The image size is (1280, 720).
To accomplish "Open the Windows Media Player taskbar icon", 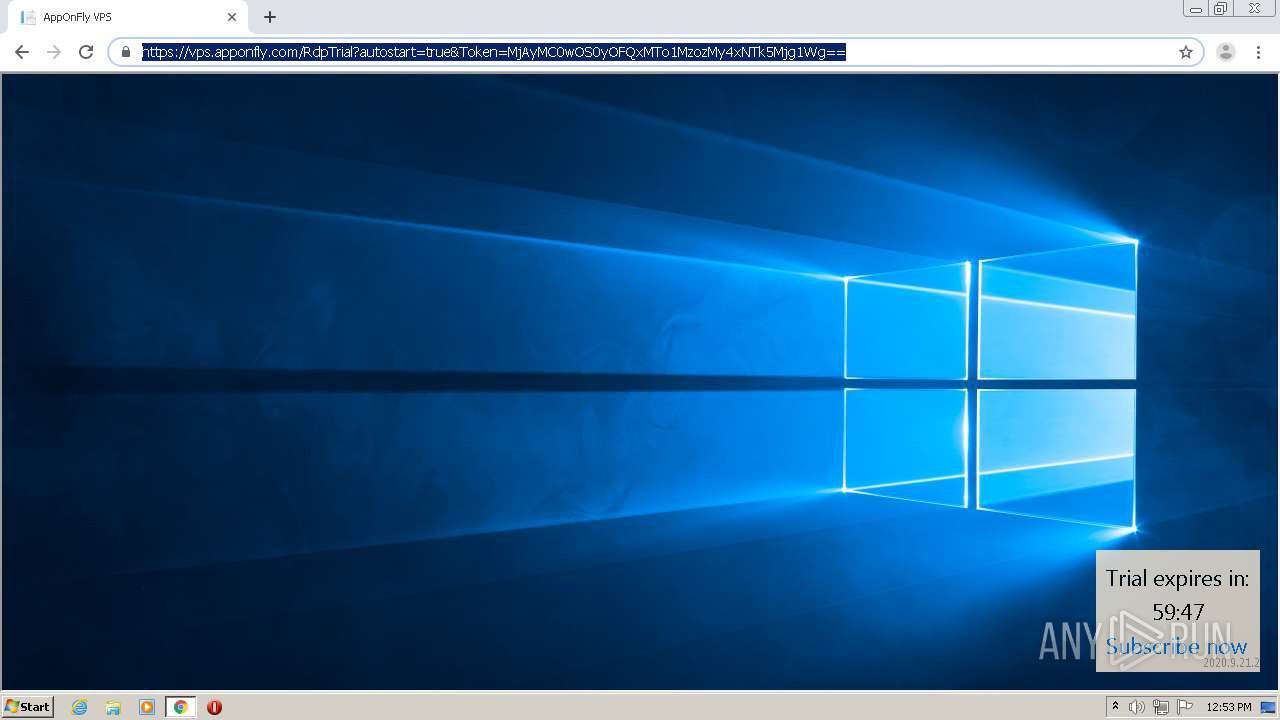I will [147, 707].
